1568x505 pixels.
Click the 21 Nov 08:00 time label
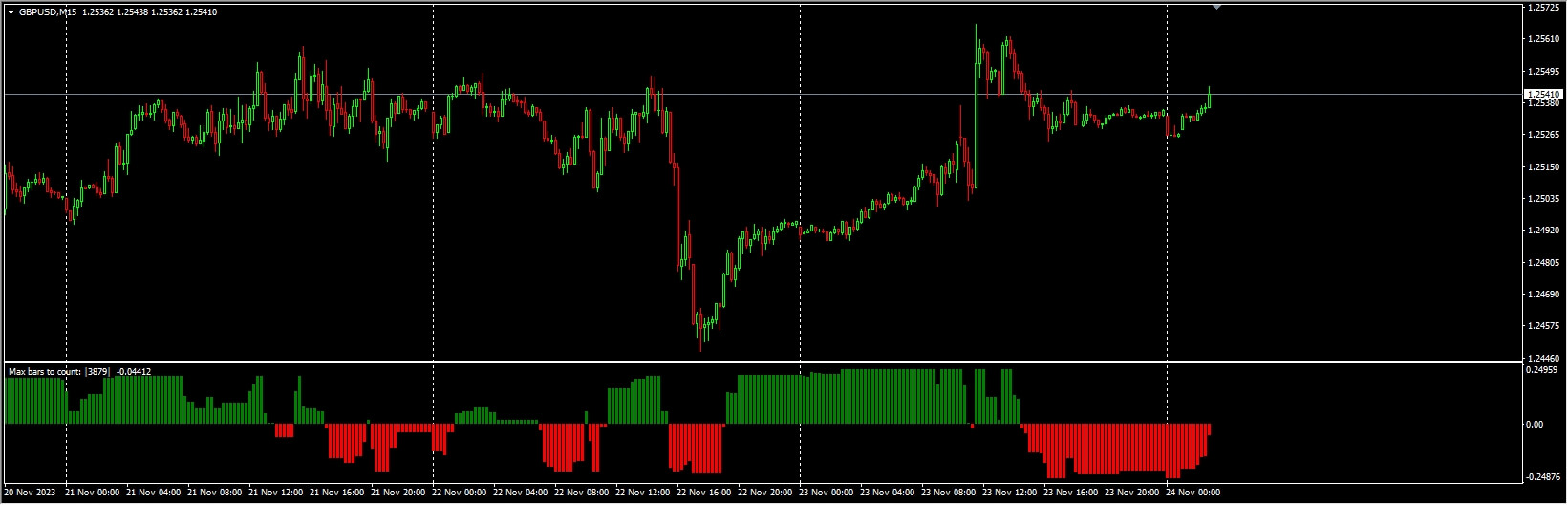(x=216, y=494)
